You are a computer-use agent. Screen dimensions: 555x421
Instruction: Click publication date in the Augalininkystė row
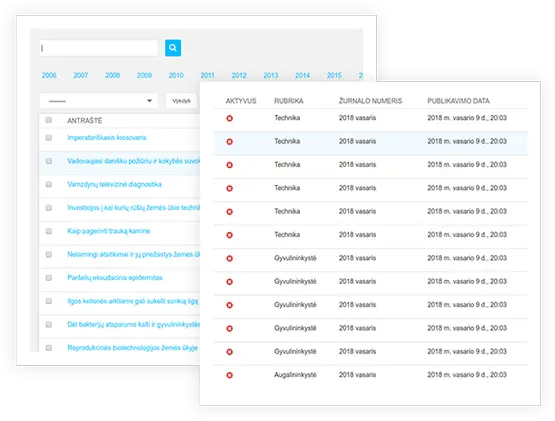click(467, 375)
